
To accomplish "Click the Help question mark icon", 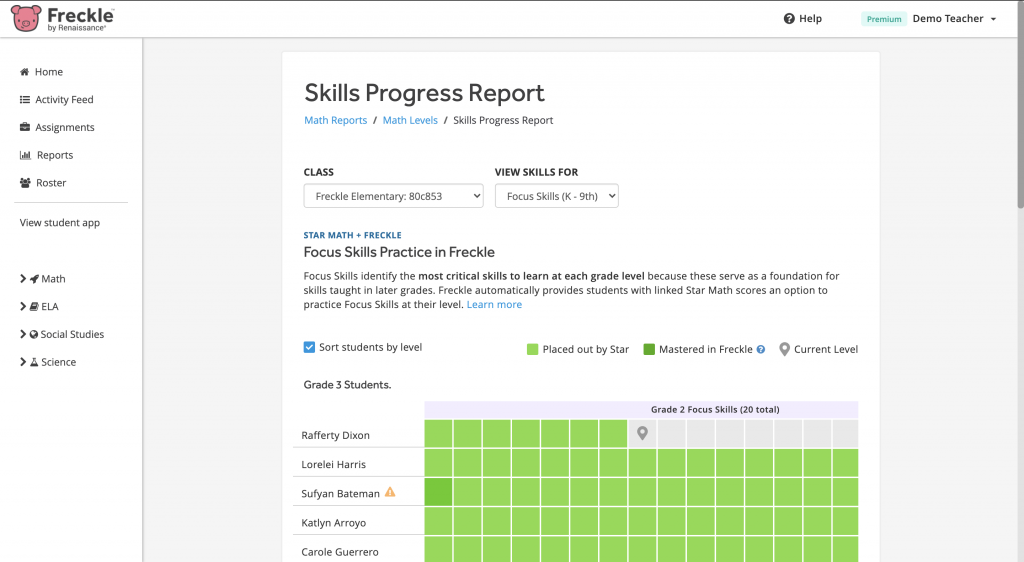I will point(789,19).
